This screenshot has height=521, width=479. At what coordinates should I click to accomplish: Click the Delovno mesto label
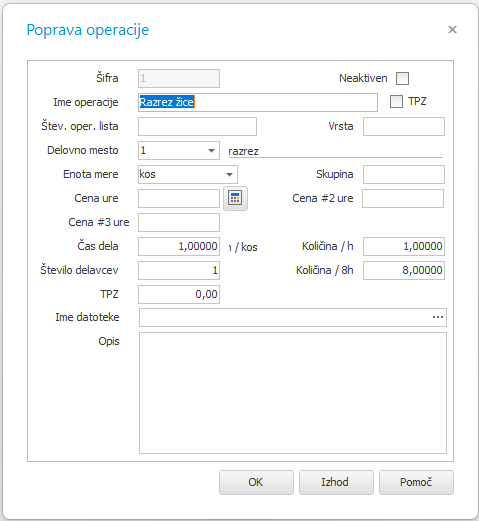[x=83, y=150]
